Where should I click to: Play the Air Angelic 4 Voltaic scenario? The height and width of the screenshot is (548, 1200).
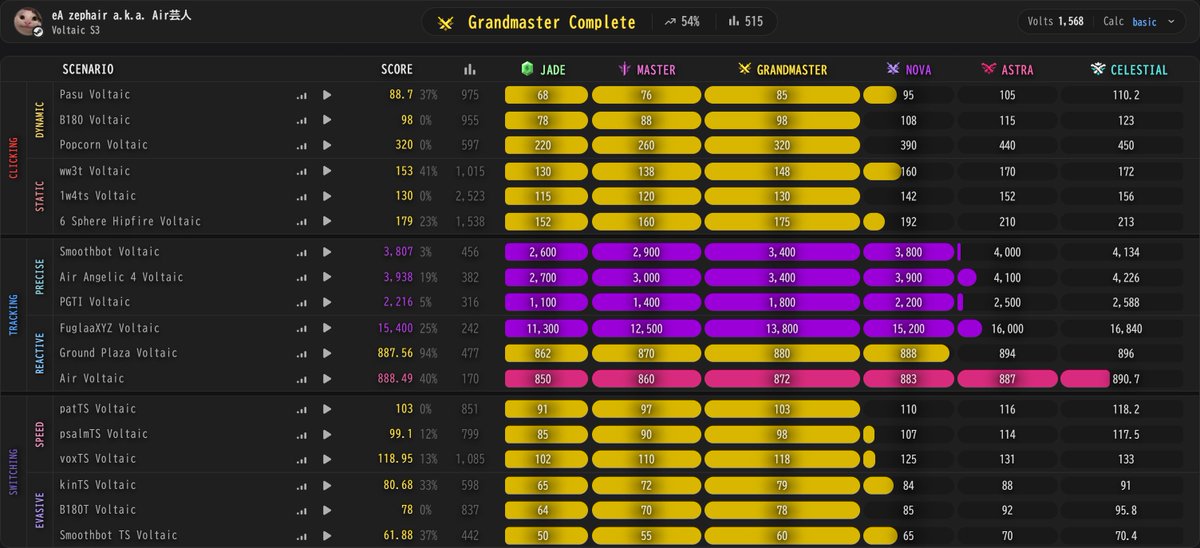326,277
